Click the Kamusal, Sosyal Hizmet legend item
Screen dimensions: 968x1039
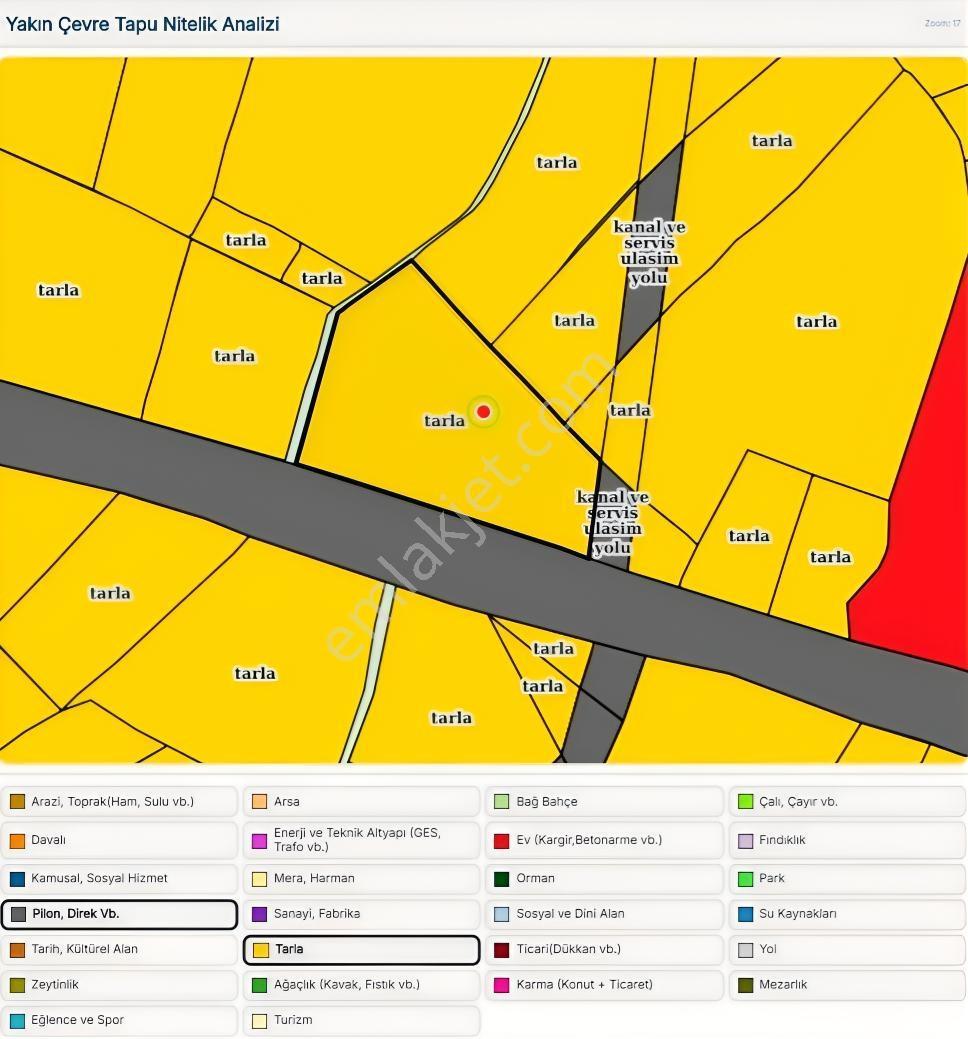pyautogui.click(x=119, y=879)
